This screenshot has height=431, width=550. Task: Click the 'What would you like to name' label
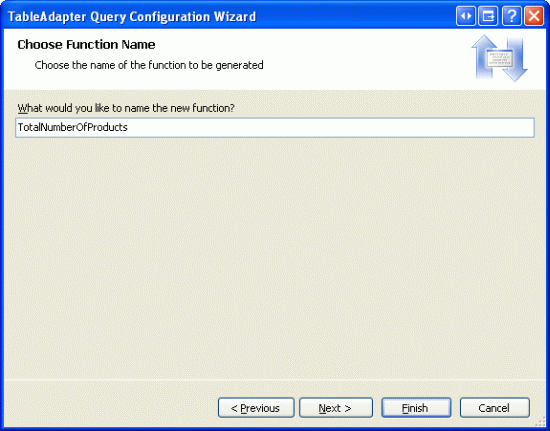[126, 108]
